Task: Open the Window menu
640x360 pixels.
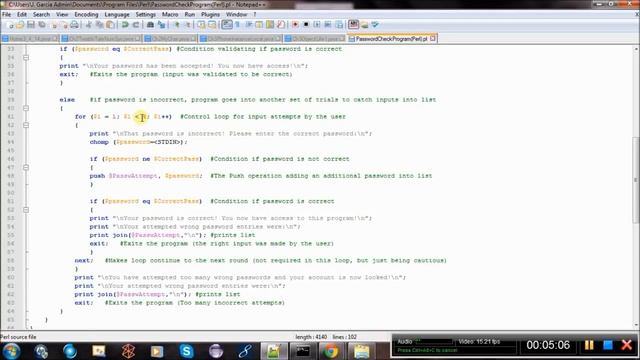Action: [236, 14]
